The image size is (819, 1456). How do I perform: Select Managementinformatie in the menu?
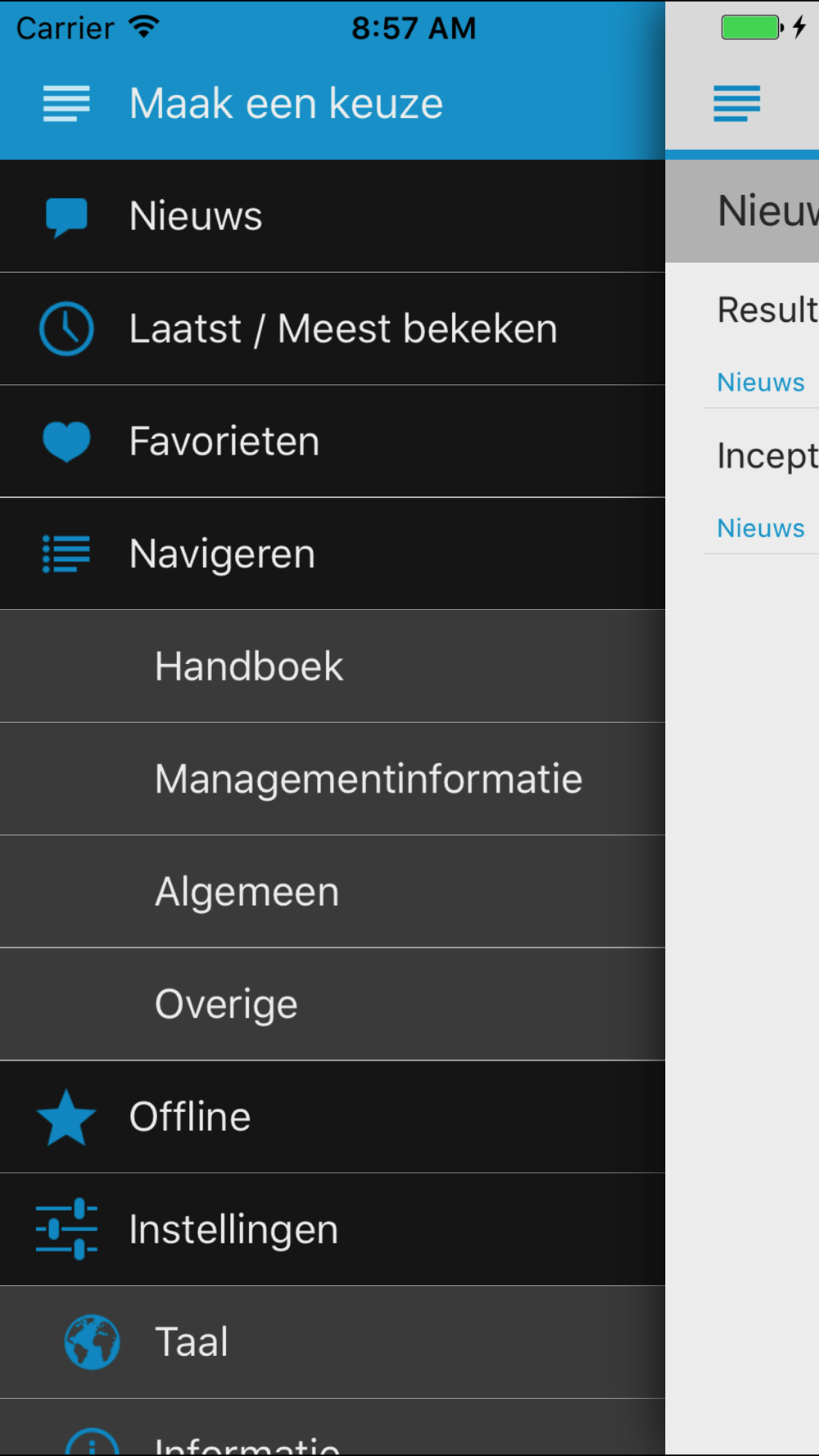tap(333, 780)
